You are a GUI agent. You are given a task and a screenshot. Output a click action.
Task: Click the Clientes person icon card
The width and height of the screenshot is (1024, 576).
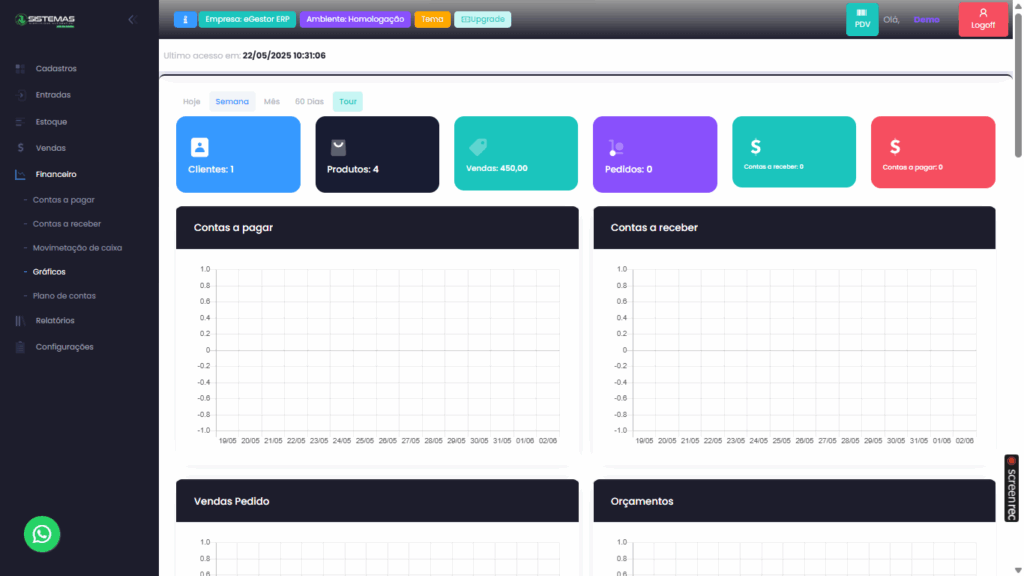click(x=200, y=147)
